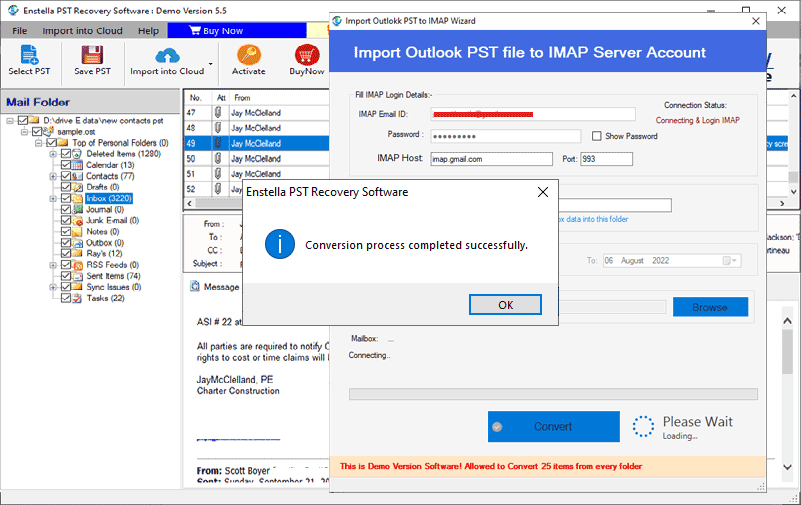Viewport: 801px width, 505px height.
Task: Uncheck the Deleted Items folder checkbox
Action: point(66,154)
